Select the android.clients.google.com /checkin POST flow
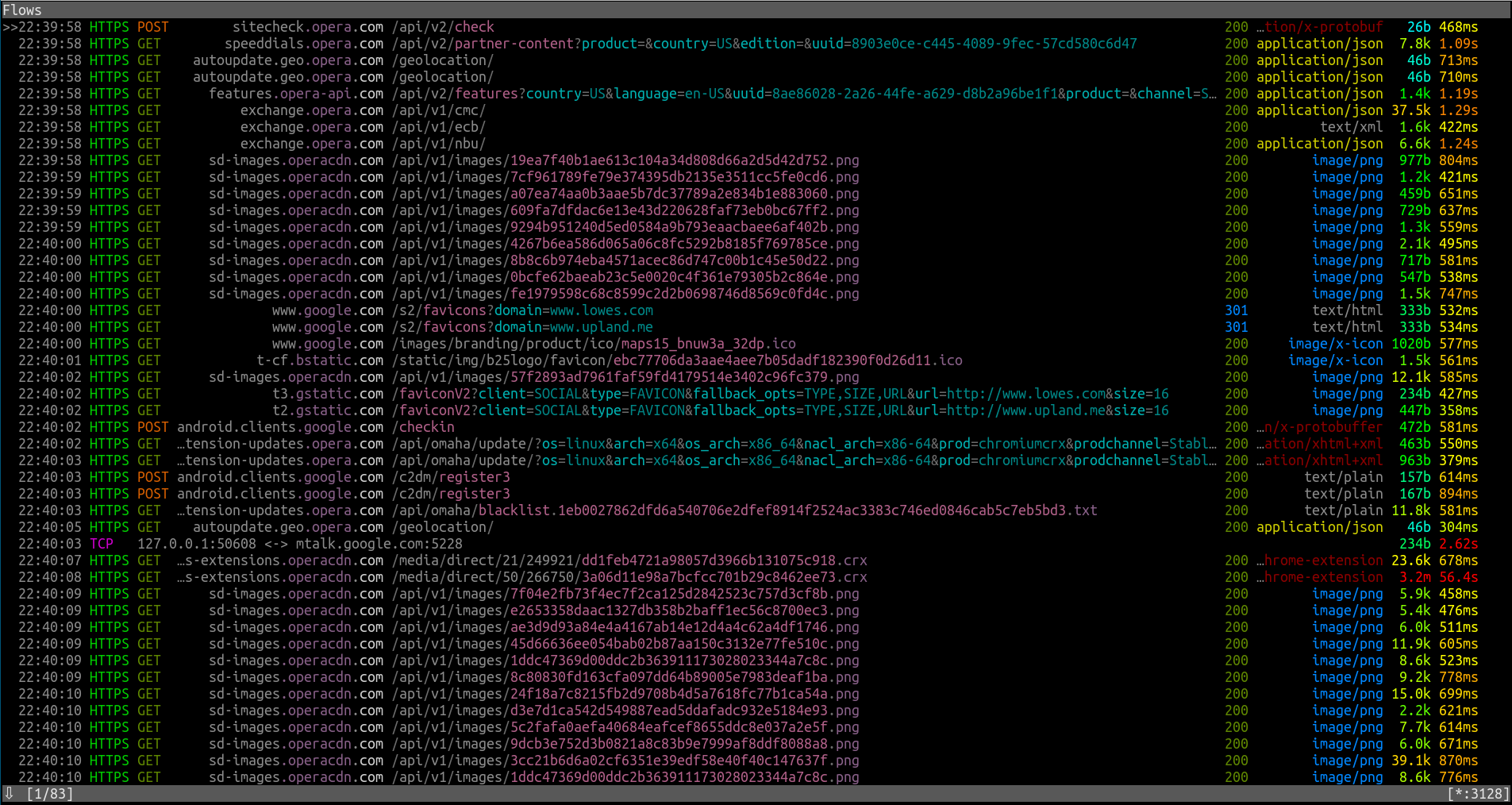Image resolution: width=1512 pixels, height=805 pixels. [756, 427]
